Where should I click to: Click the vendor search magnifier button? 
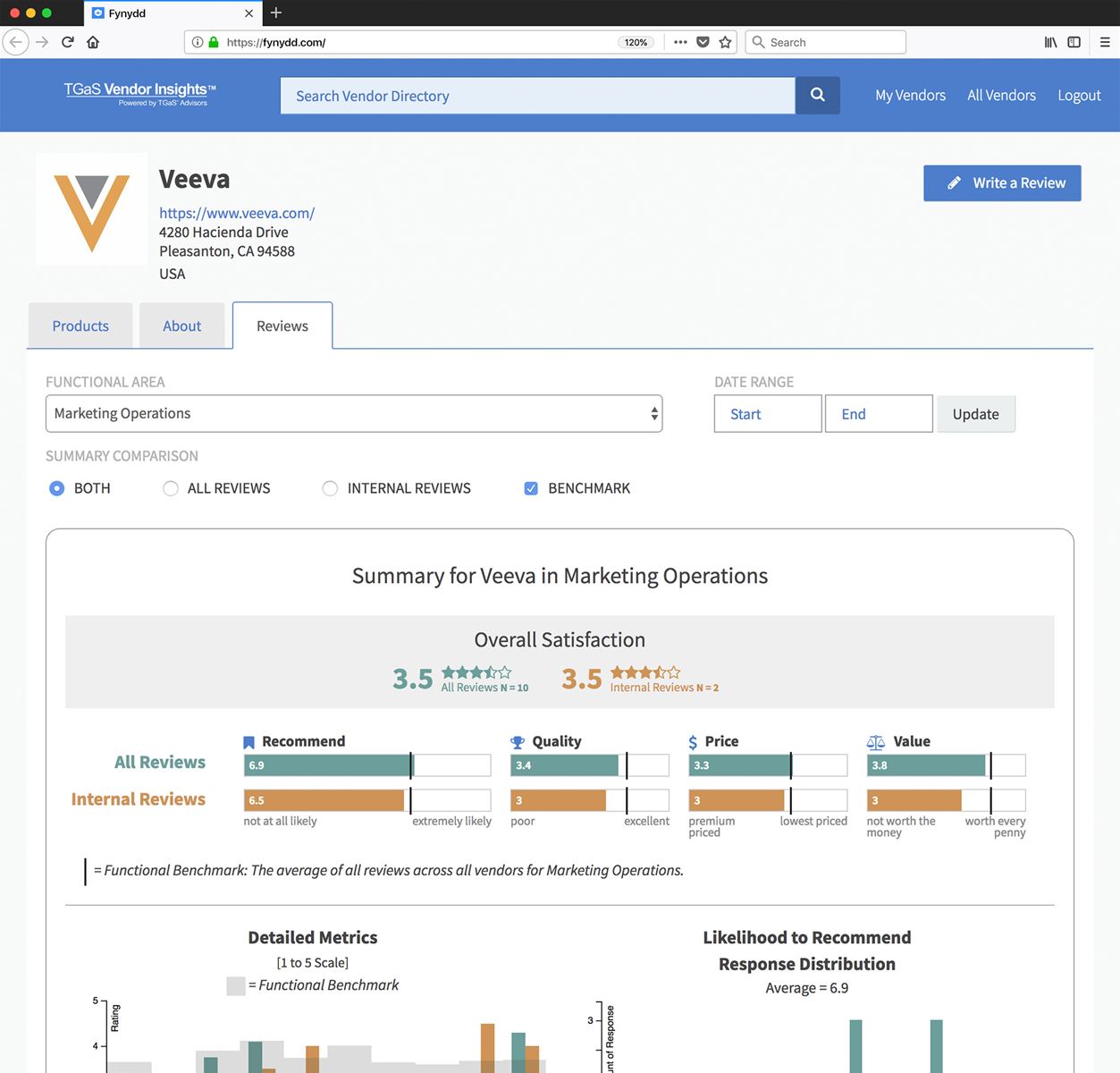[817, 95]
